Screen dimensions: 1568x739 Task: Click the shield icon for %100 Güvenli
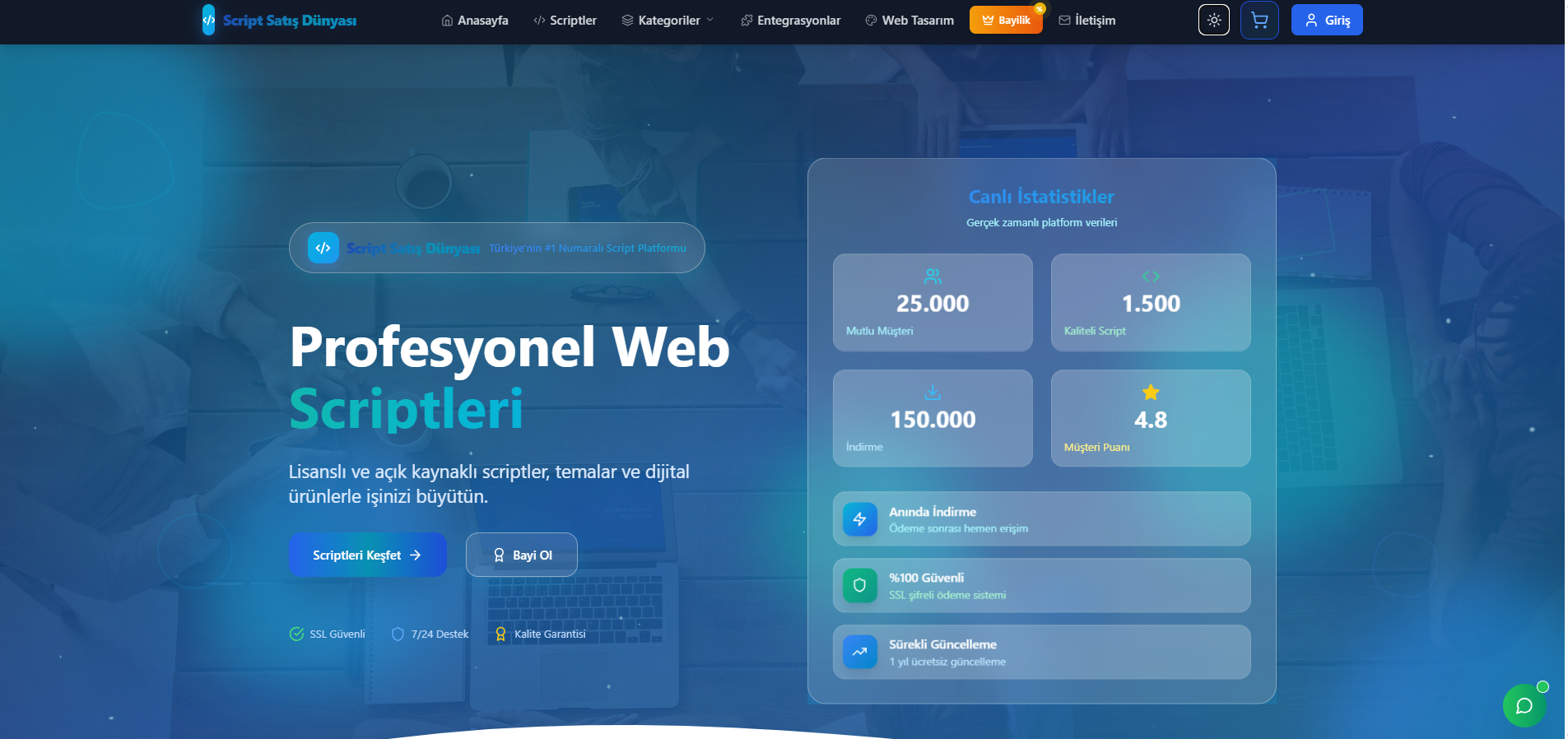(860, 585)
